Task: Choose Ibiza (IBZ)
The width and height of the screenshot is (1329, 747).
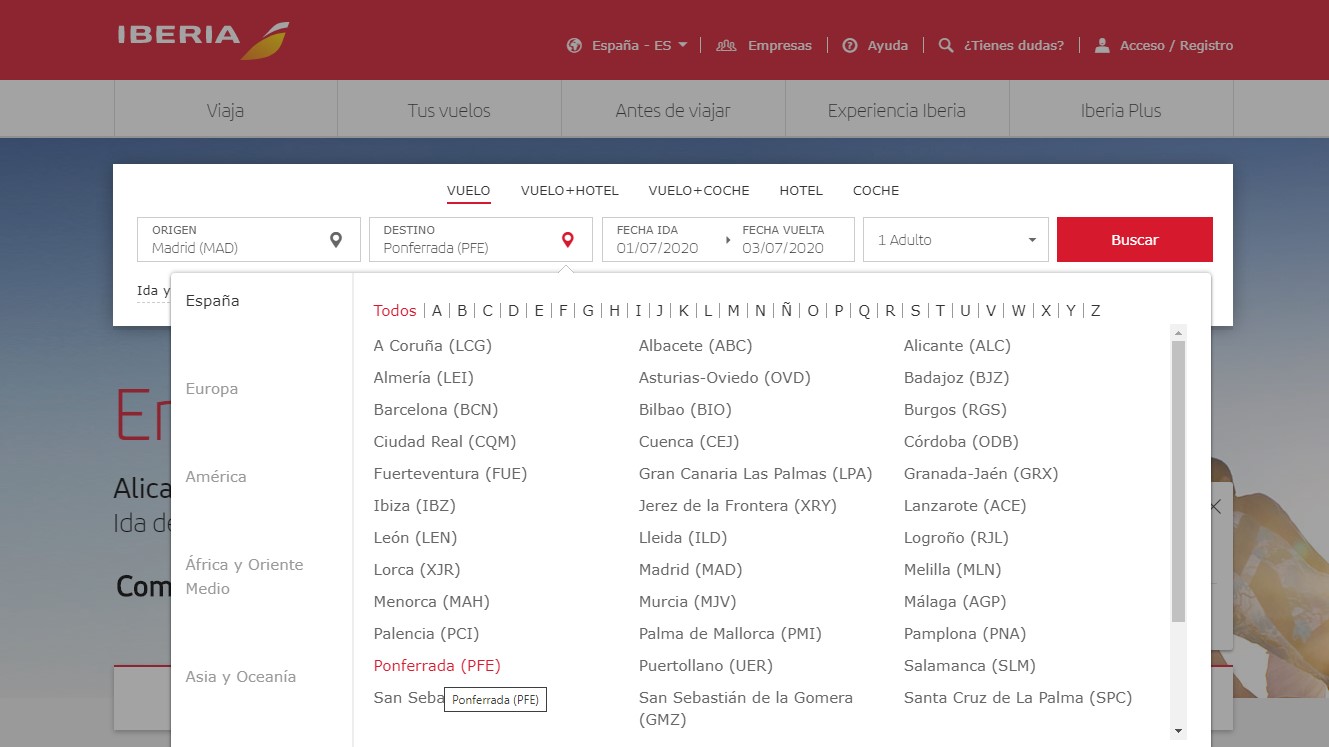Action: coord(414,506)
